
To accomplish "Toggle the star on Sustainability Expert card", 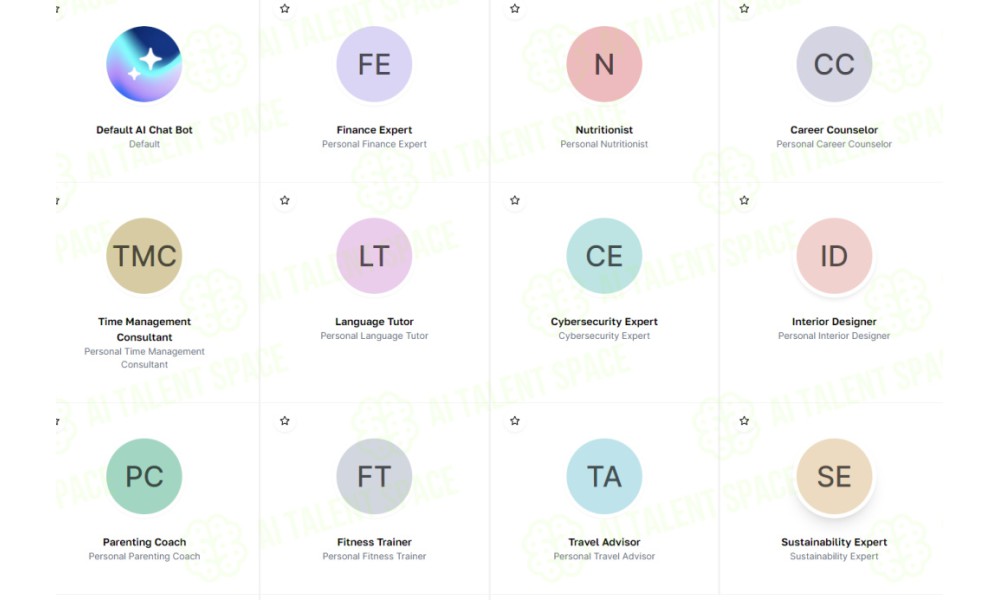I will point(744,421).
